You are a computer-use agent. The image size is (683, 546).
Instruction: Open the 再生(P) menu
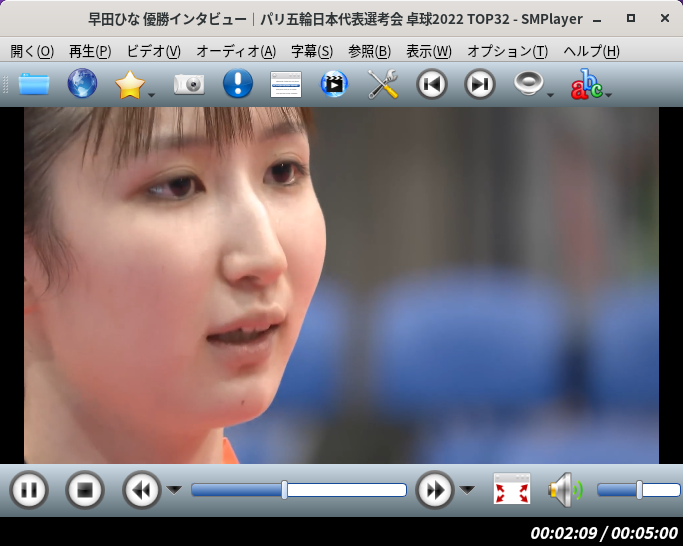point(90,51)
